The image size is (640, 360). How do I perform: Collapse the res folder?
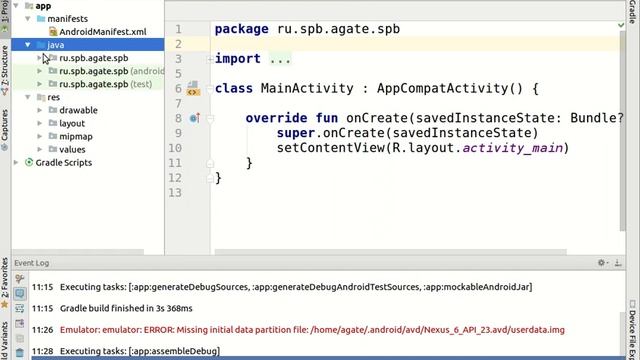[28, 97]
